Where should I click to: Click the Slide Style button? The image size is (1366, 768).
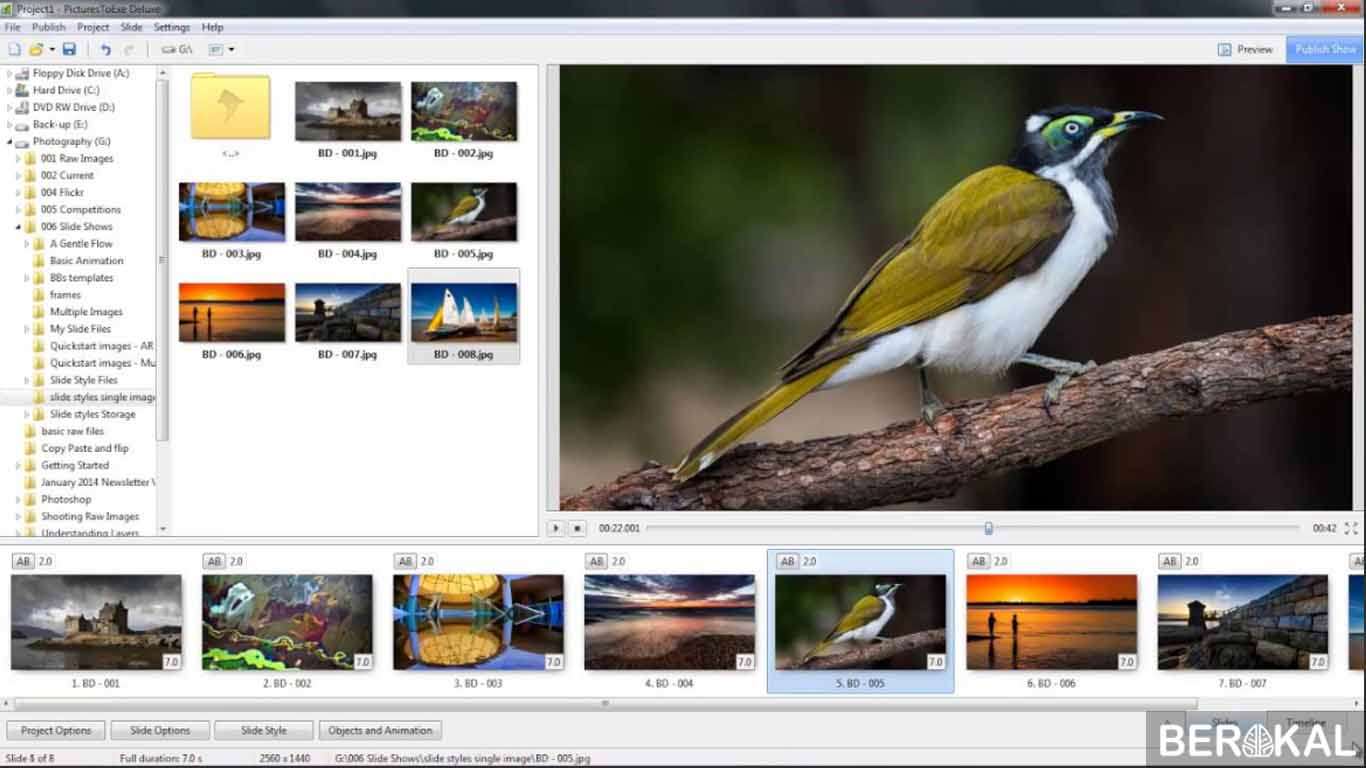264,731
